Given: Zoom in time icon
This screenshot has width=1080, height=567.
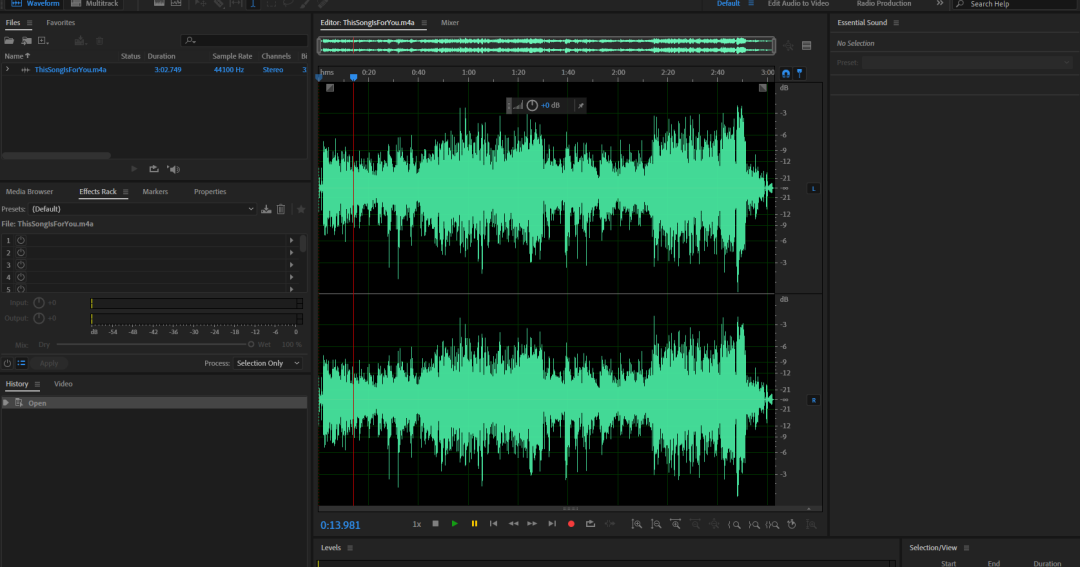Looking at the screenshot, I should point(675,524).
